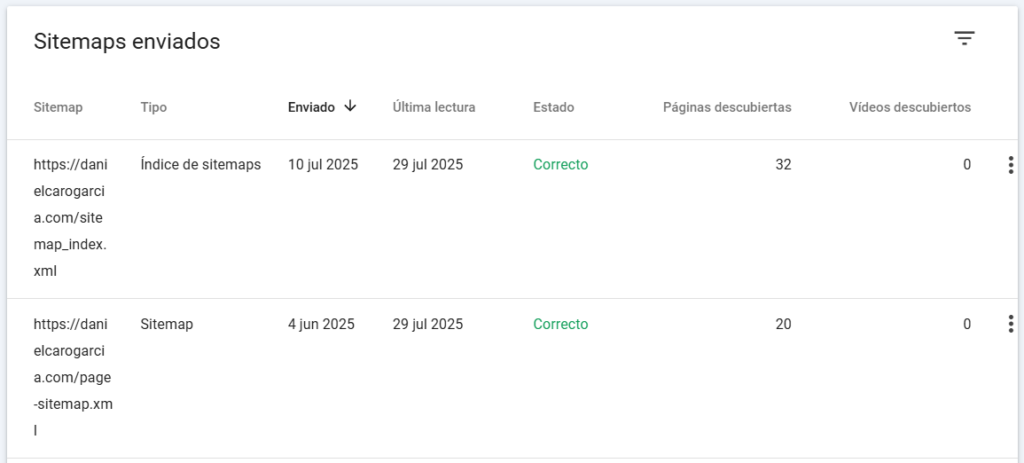This screenshot has height=463, width=1024.
Task: Click the Correcto status of page-sitemap row
Action: pos(560,324)
